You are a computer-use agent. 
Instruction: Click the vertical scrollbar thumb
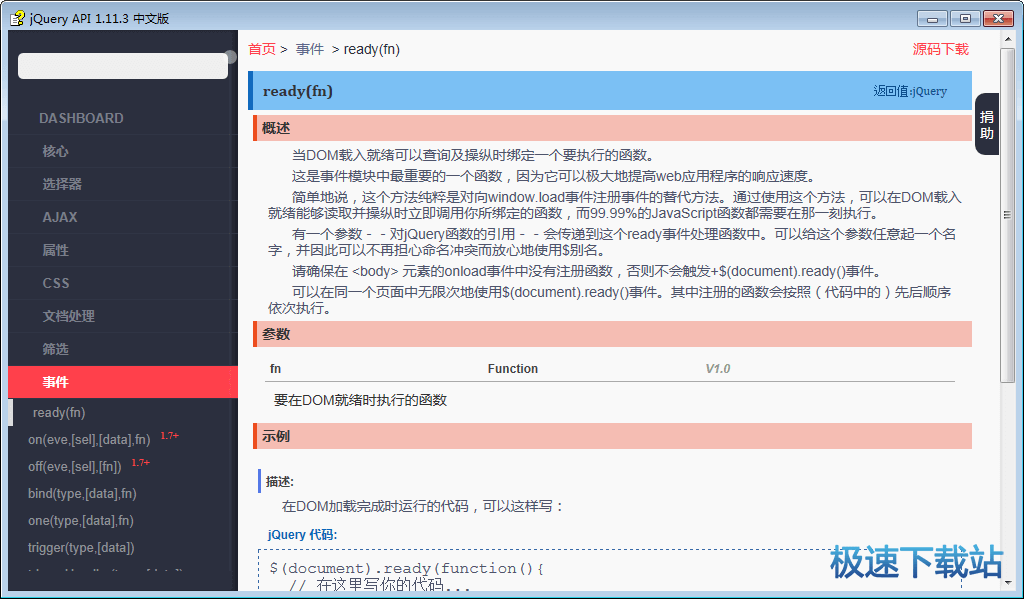(1006, 215)
